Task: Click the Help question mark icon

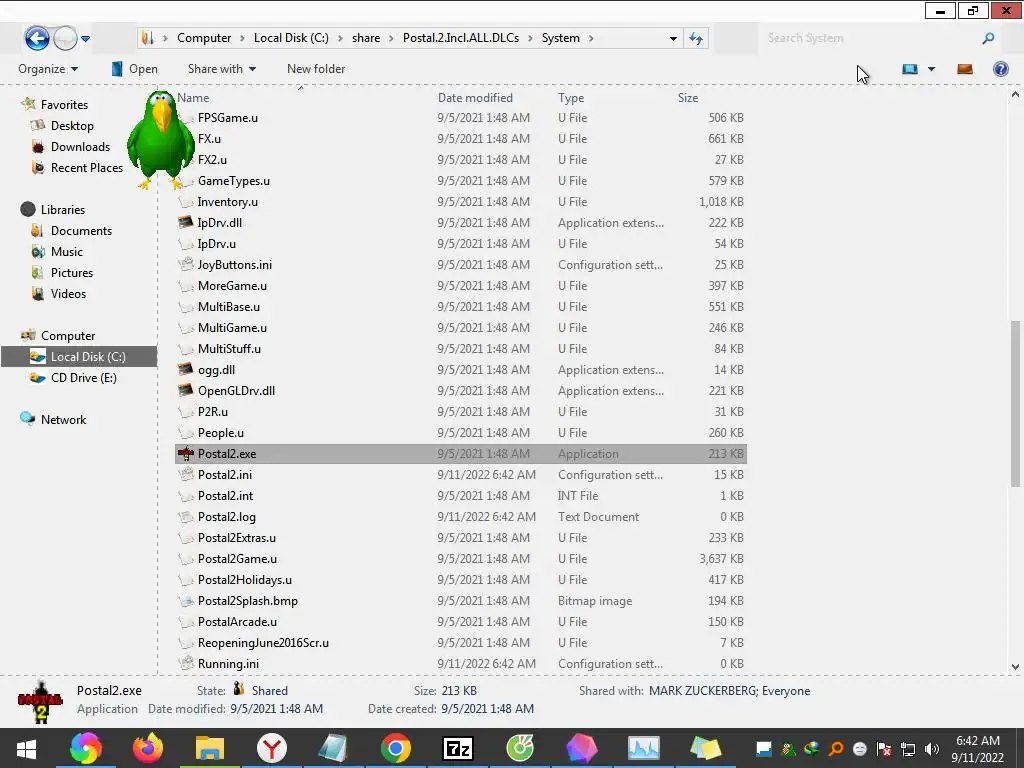Action: click(x=1000, y=69)
